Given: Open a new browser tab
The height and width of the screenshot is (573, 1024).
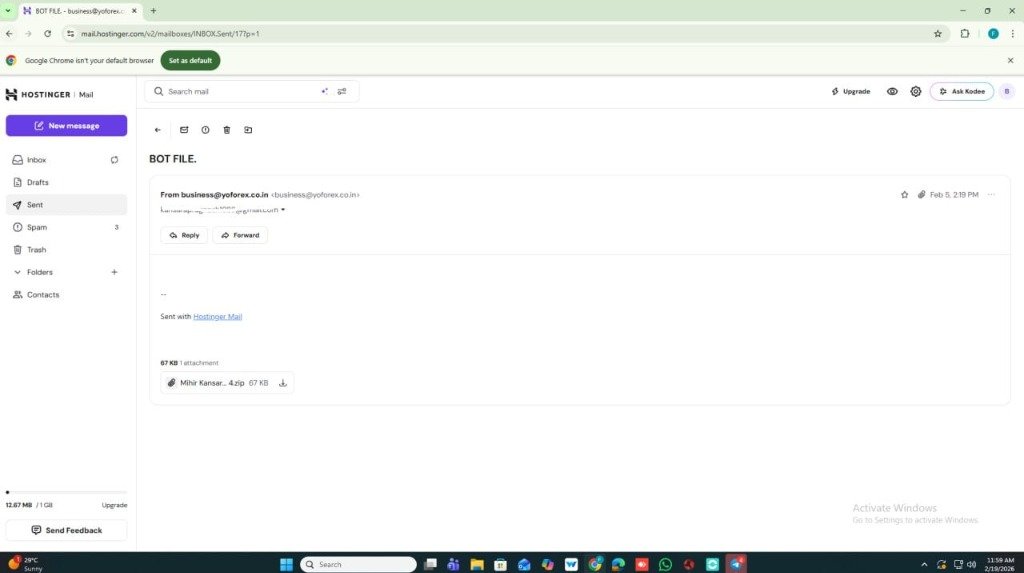Looking at the screenshot, I should tap(153, 10).
